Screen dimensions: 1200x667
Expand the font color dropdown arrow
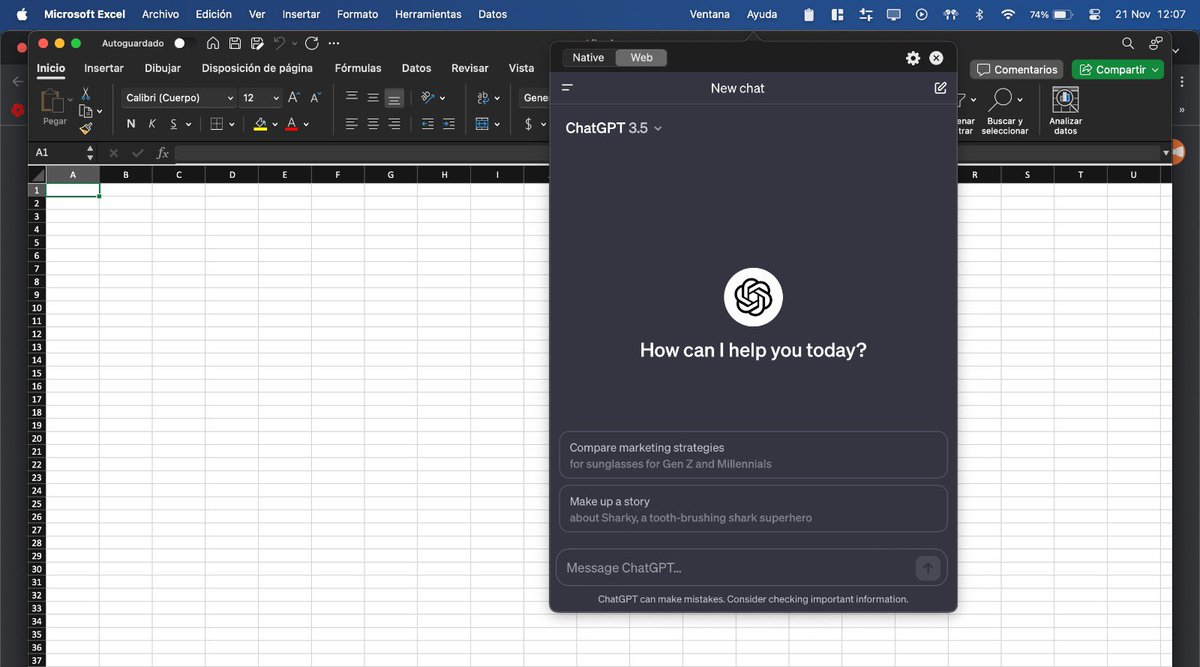point(306,125)
